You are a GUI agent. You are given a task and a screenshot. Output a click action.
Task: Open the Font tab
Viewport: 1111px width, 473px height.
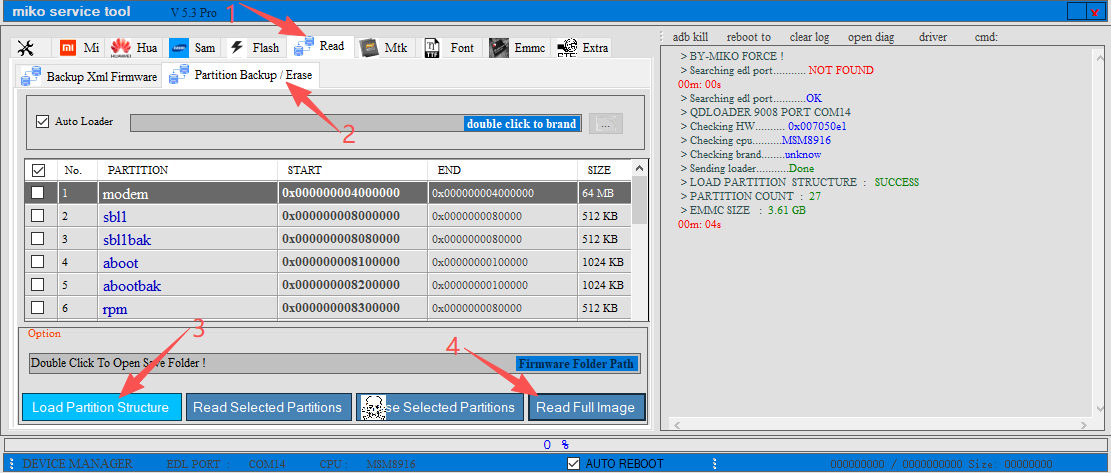450,47
